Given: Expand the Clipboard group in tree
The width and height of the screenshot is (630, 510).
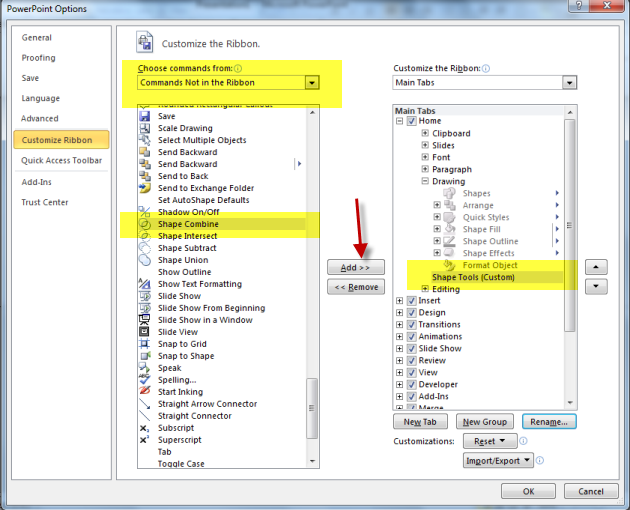Looking at the screenshot, I should point(425,133).
